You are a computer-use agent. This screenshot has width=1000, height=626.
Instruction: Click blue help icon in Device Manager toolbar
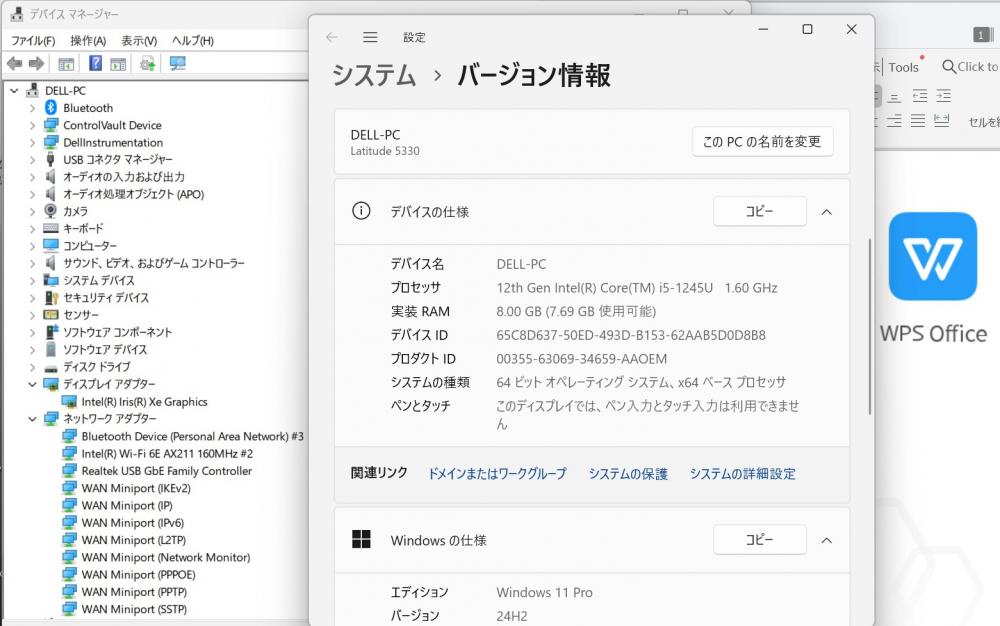[95, 63]
